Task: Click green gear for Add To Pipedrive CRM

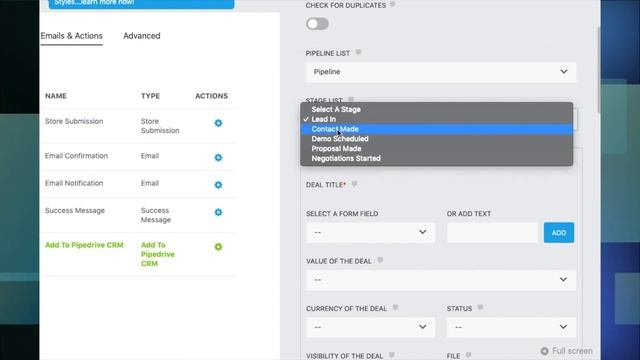Action: (x=218, y=247)
